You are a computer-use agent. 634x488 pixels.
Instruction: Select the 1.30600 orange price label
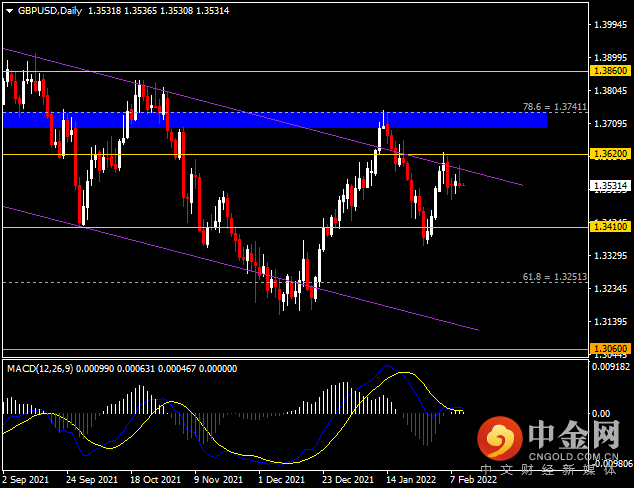pos(610,348)
